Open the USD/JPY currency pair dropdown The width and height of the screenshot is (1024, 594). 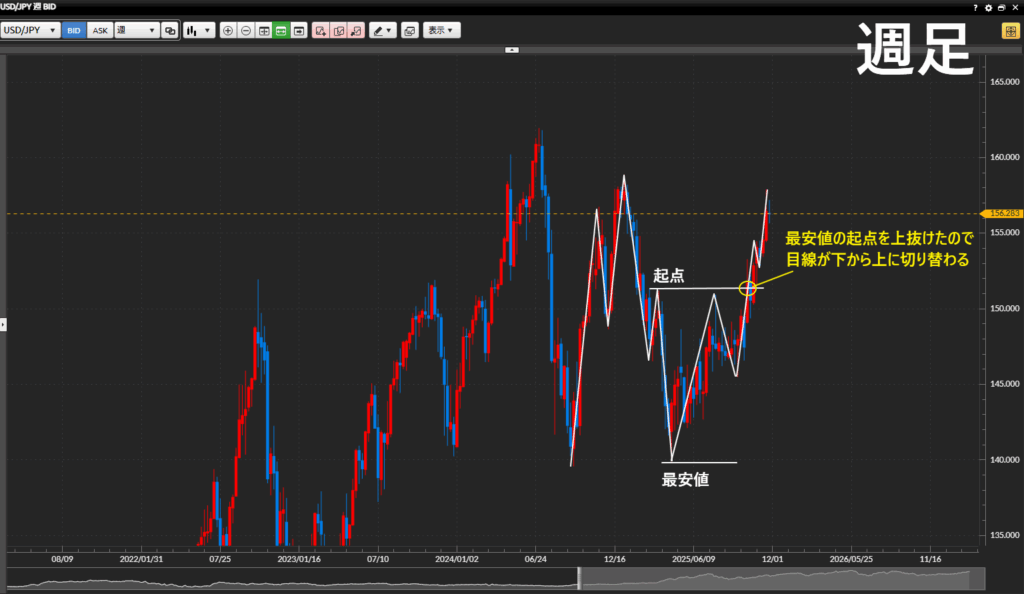point(30,31)
